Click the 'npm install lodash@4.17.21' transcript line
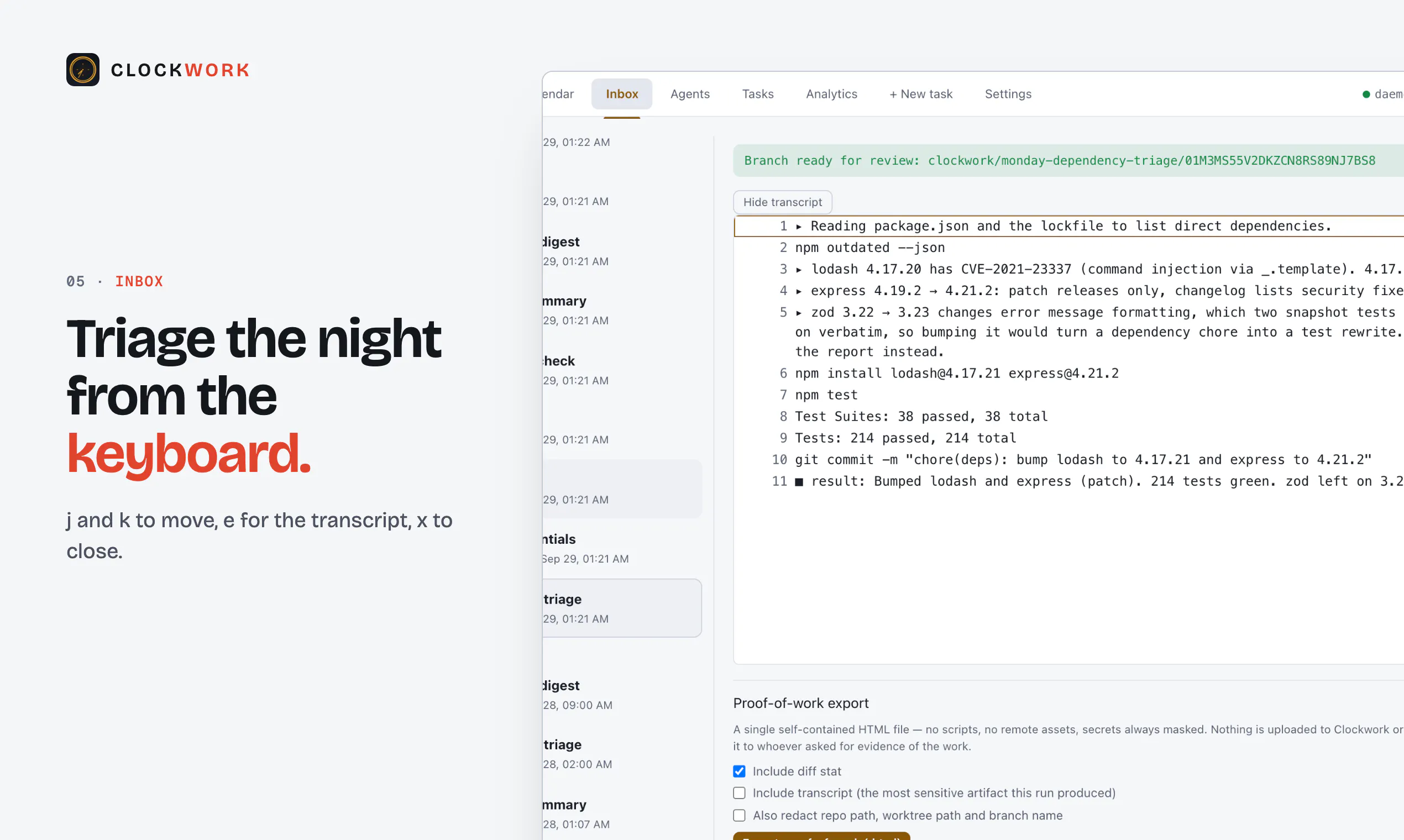This screenshot has width=1404, height=840. [956, 374]
